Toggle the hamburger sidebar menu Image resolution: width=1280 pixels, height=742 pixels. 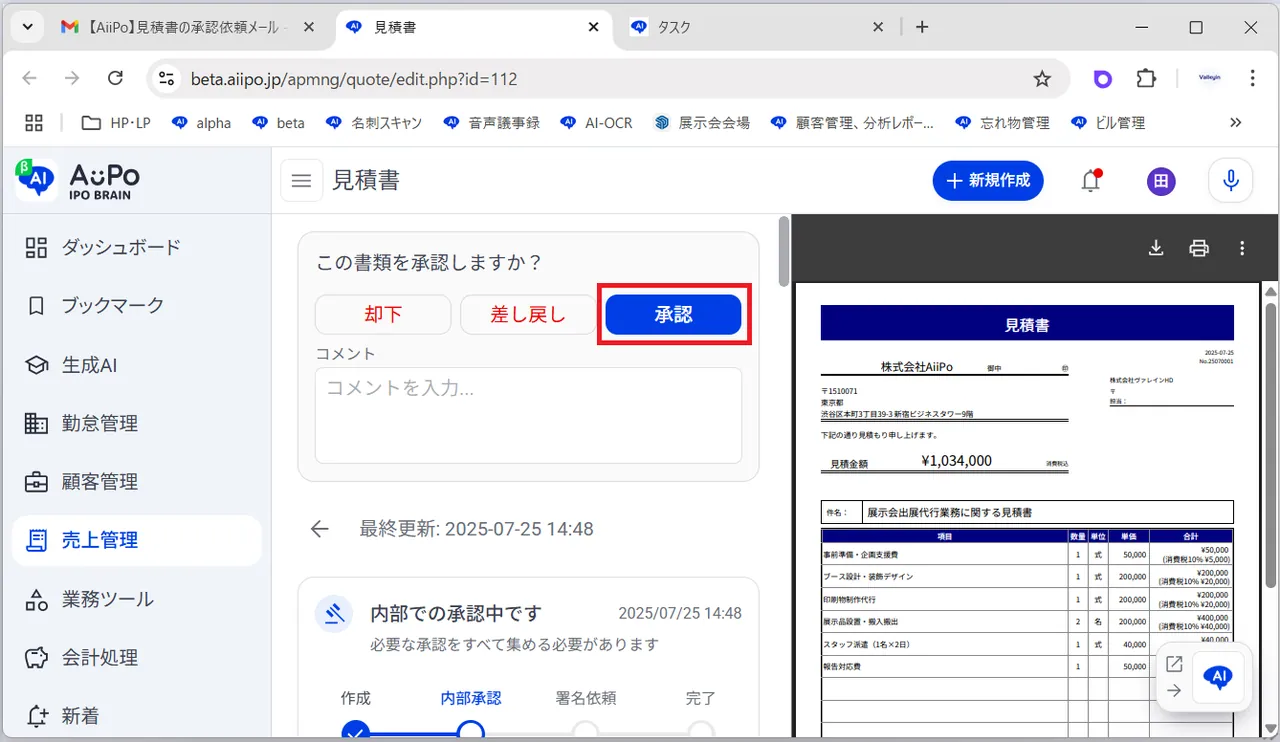[301, 181]
